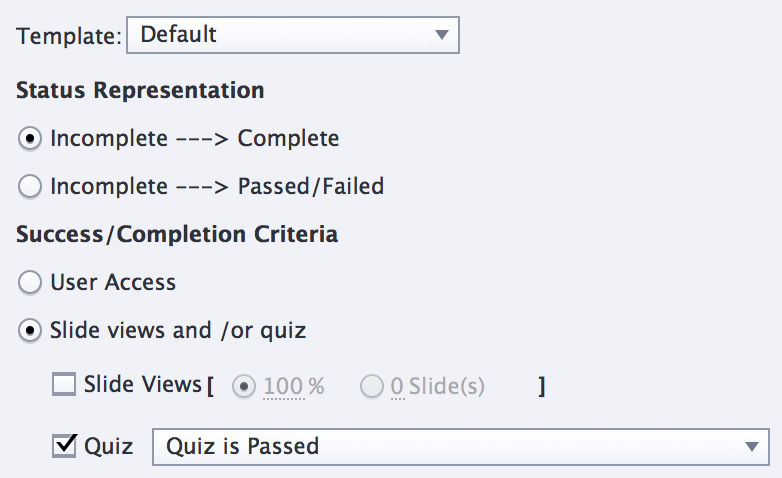782x478 pixels.
Task: Uncheck the Quiz checkbox
Action: 64,445
